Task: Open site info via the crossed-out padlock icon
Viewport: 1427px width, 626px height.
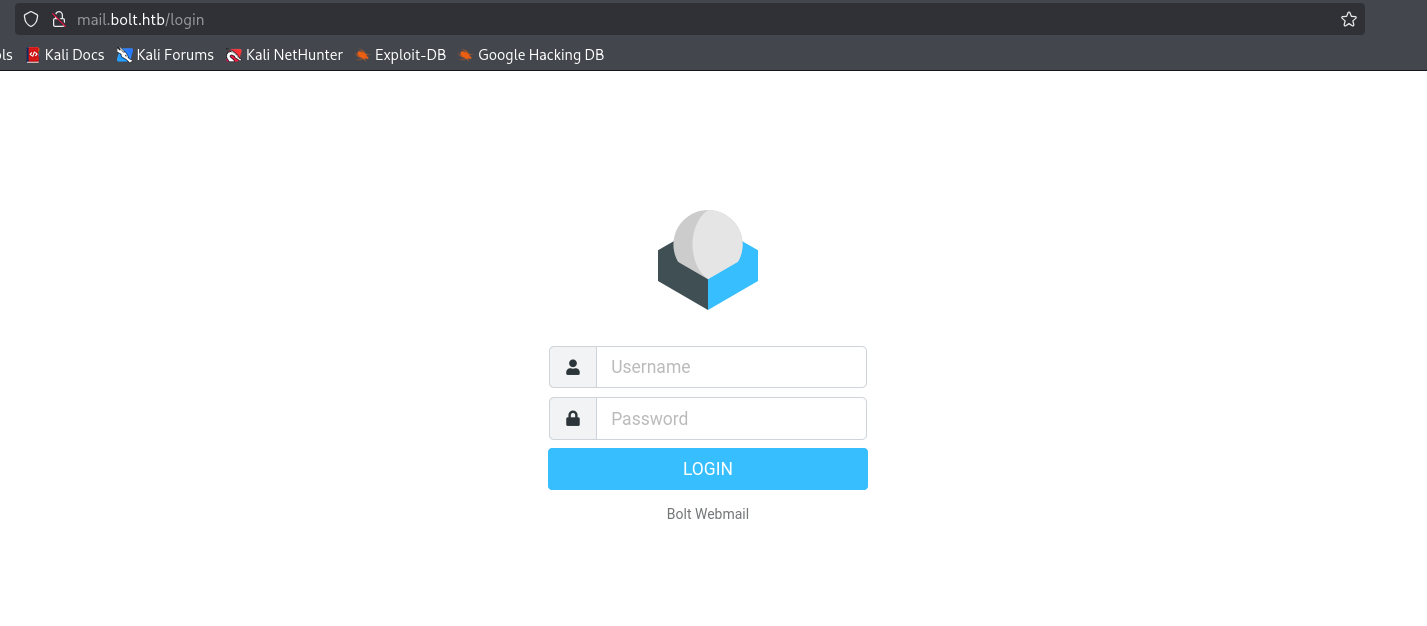Action: (x=58, y=19)
